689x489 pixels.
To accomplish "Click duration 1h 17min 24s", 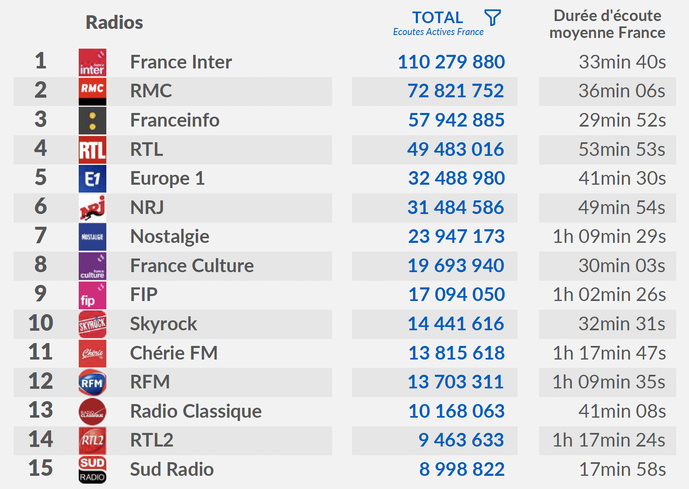I will 609,440.
